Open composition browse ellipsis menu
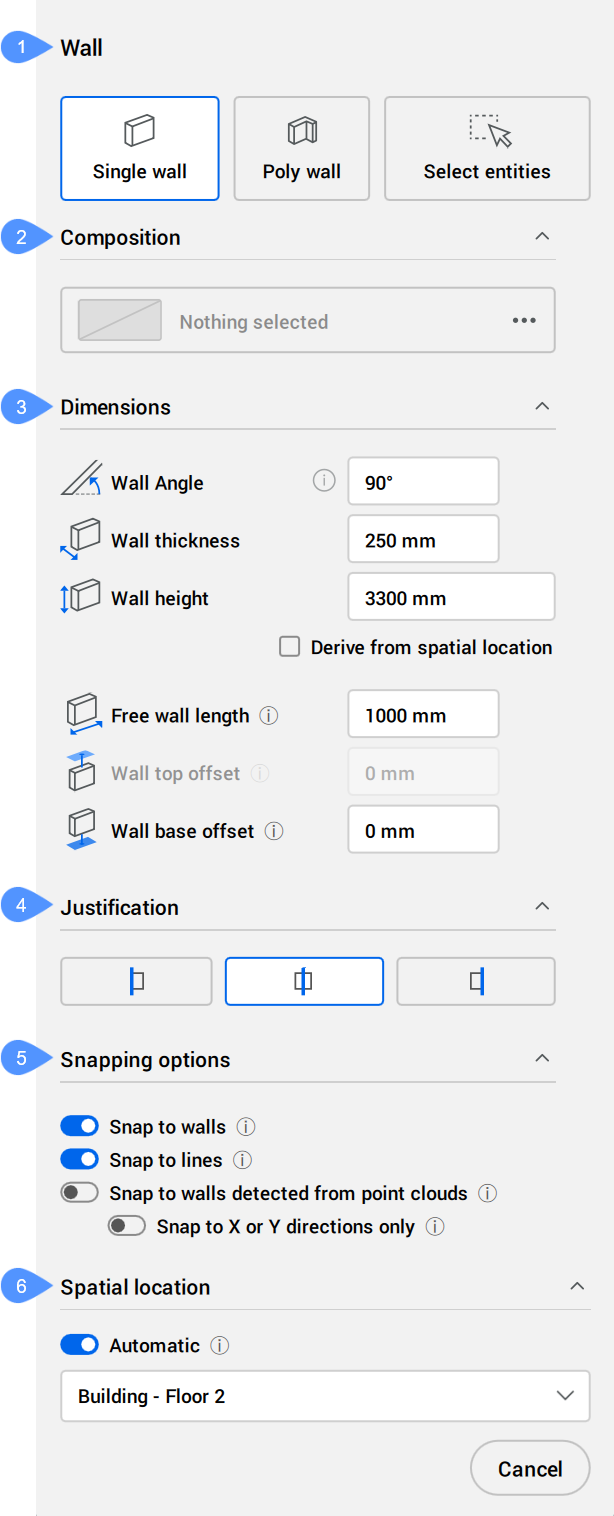The width and height of the screenshot is (614, 1516). [524, 321]
